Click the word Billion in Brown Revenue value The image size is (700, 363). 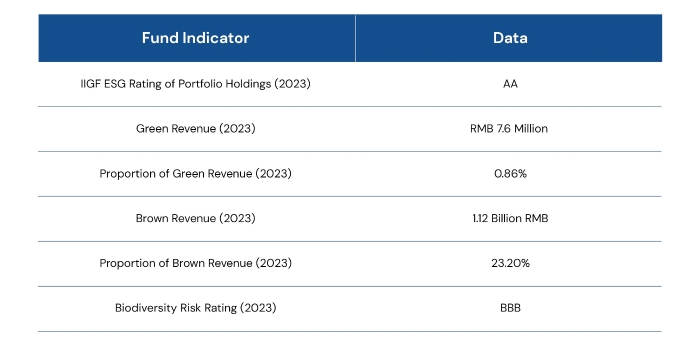(506, 218)
